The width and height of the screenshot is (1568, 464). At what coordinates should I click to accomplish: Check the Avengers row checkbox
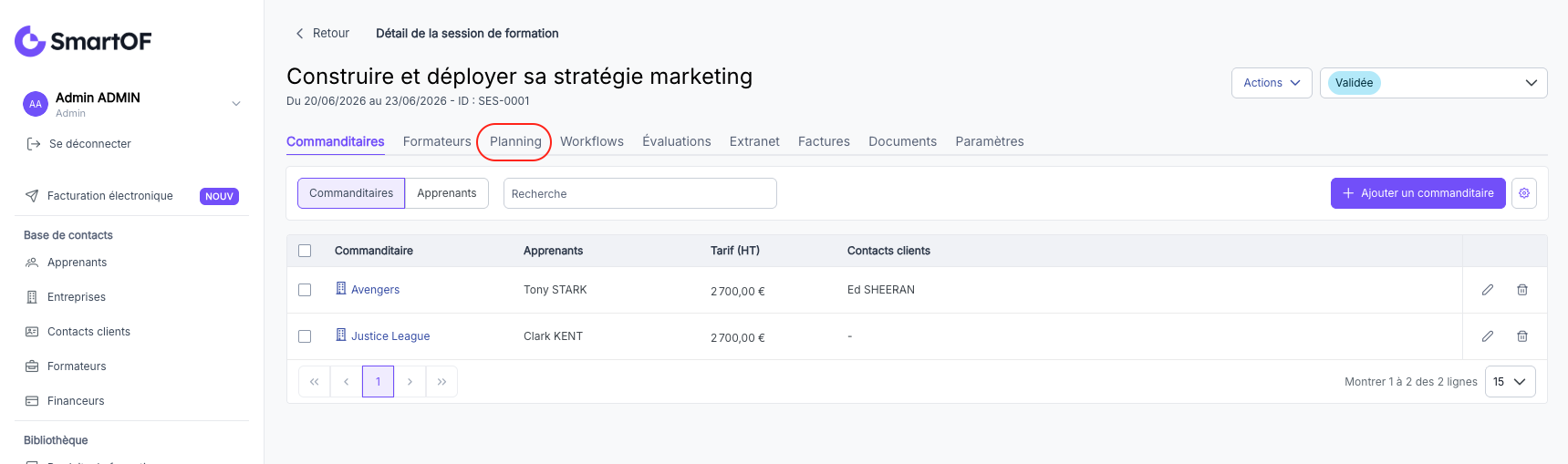pos(305,290)
